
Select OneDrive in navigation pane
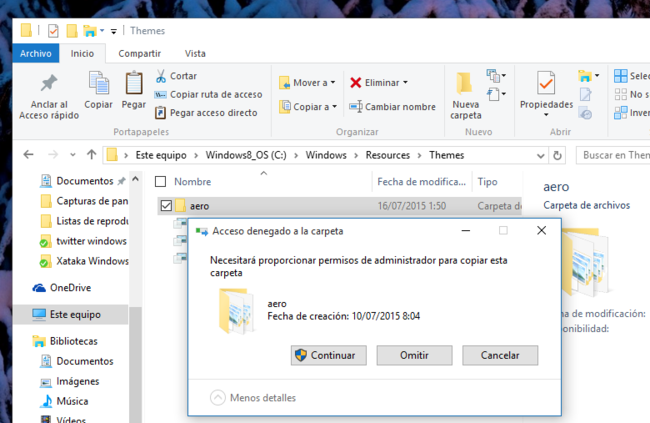point(62,287)
